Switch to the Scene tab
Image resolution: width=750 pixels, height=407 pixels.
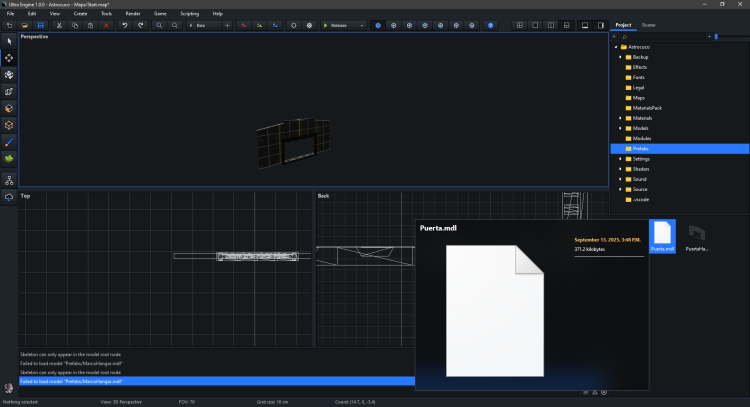click(649, 24)
